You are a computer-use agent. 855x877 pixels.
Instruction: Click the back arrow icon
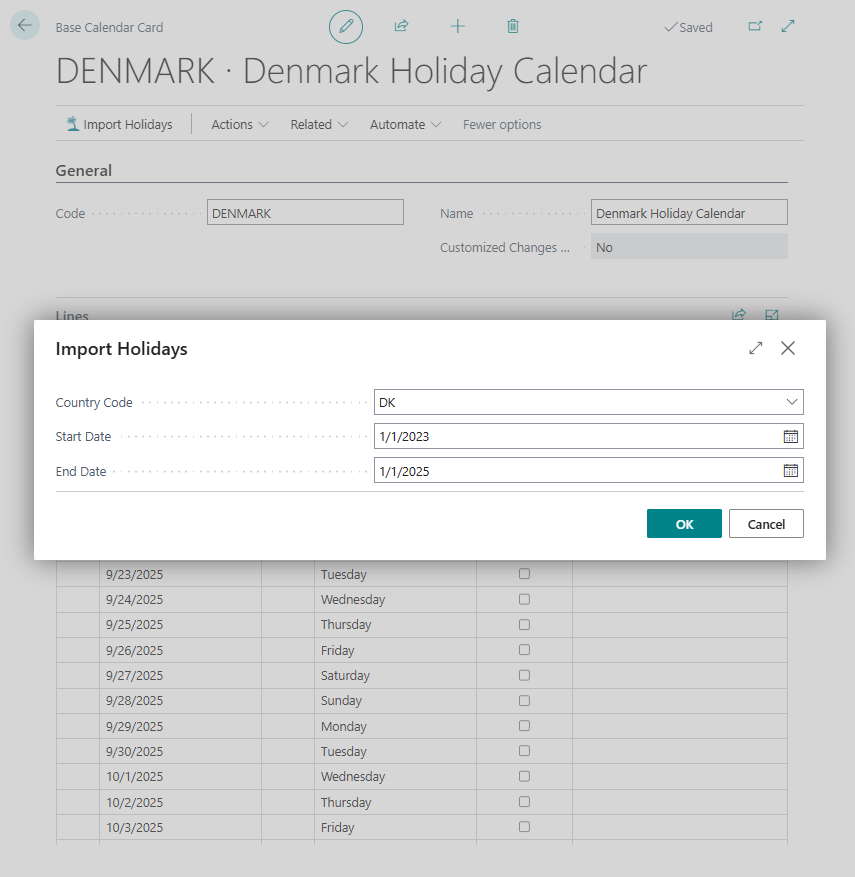click(x=25, y=26)
